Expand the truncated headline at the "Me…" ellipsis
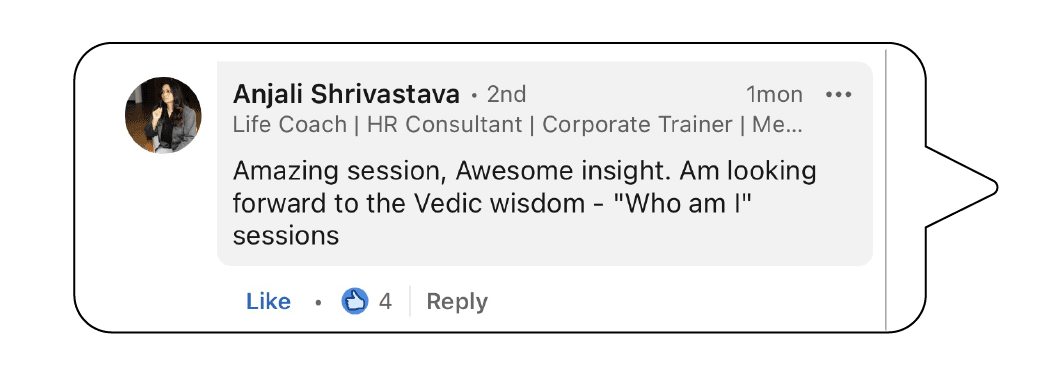Image resolution: width=1043 pixels, height=367 pixels. [777, 124]
